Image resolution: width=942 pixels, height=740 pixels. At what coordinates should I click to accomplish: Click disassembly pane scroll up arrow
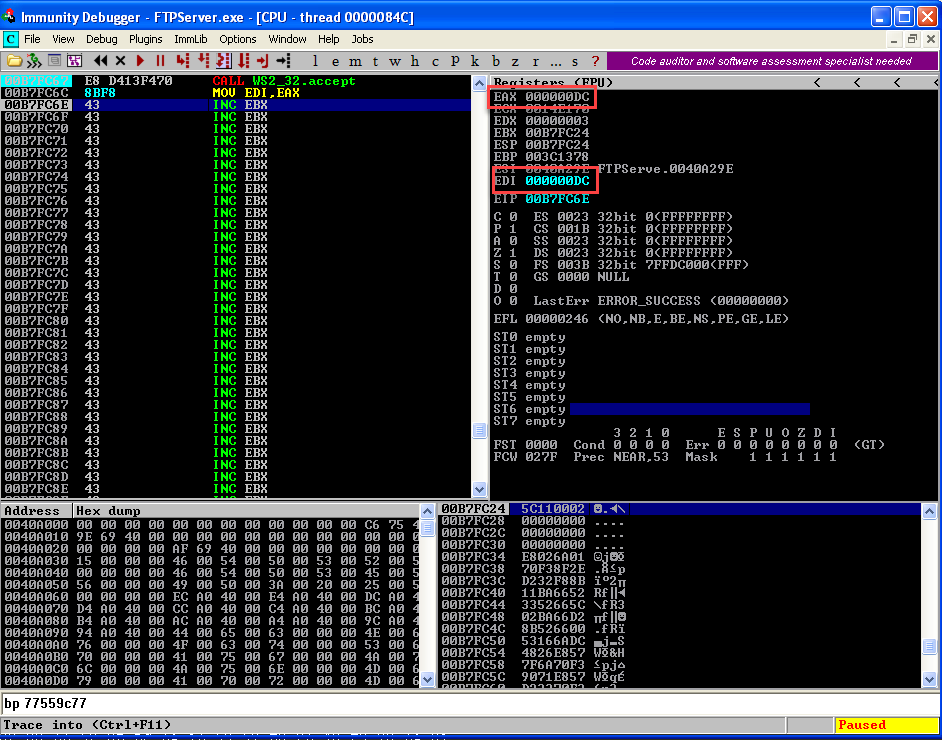[479, 83]
